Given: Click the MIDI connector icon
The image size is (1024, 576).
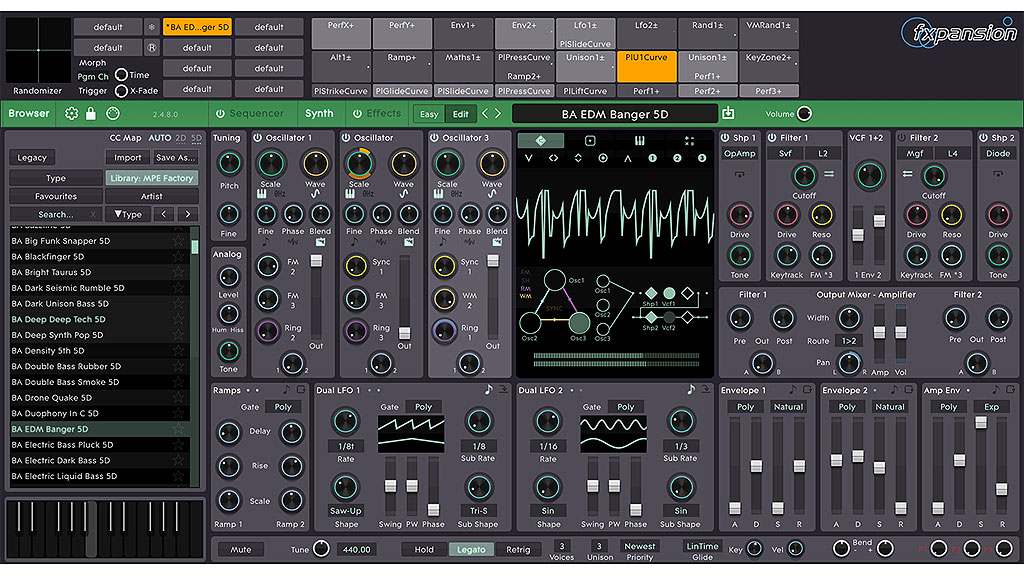Looking at the screenshot, I should [113, 114].
